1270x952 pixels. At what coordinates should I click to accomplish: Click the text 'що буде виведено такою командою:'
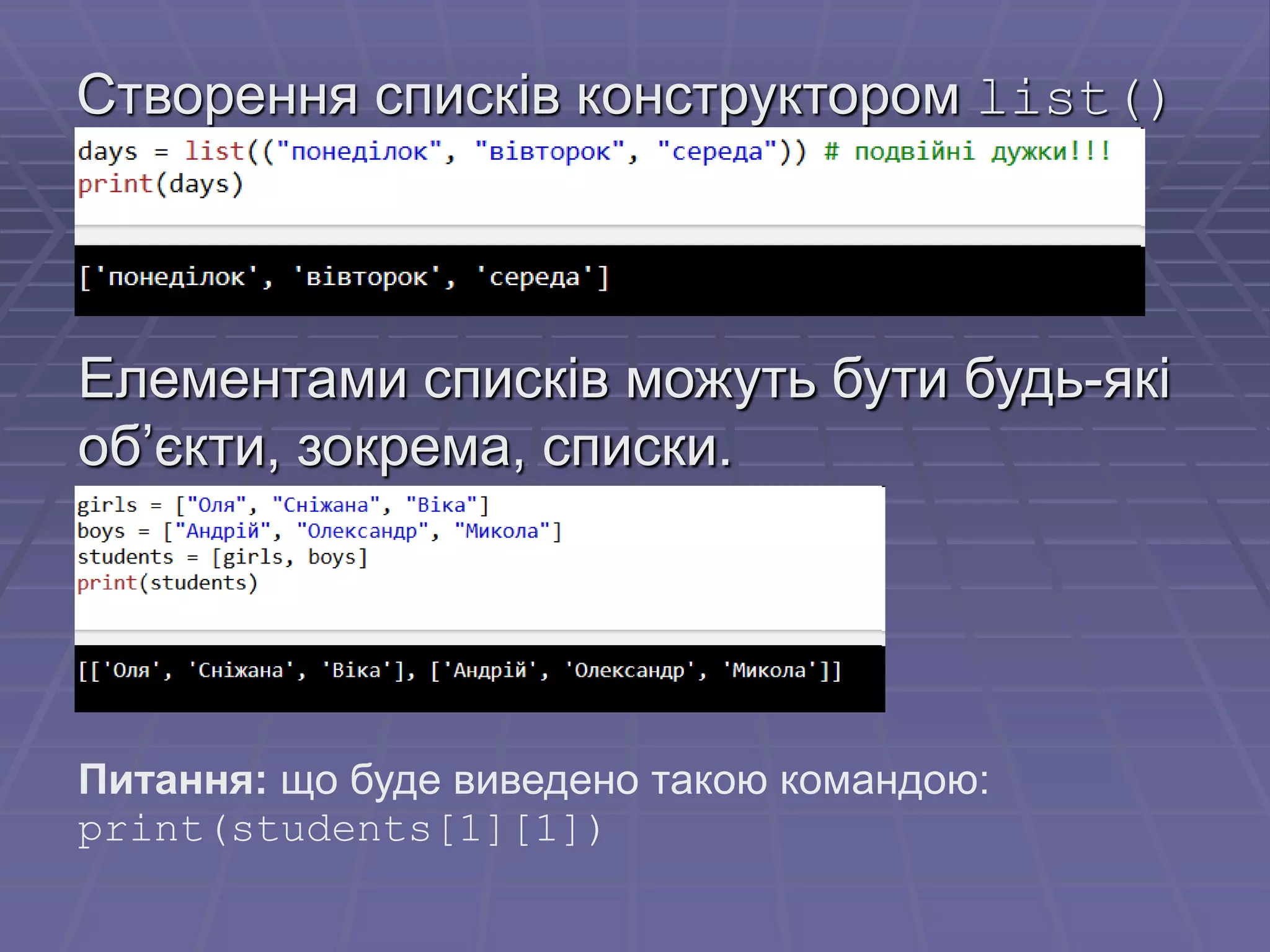[635, 780]
